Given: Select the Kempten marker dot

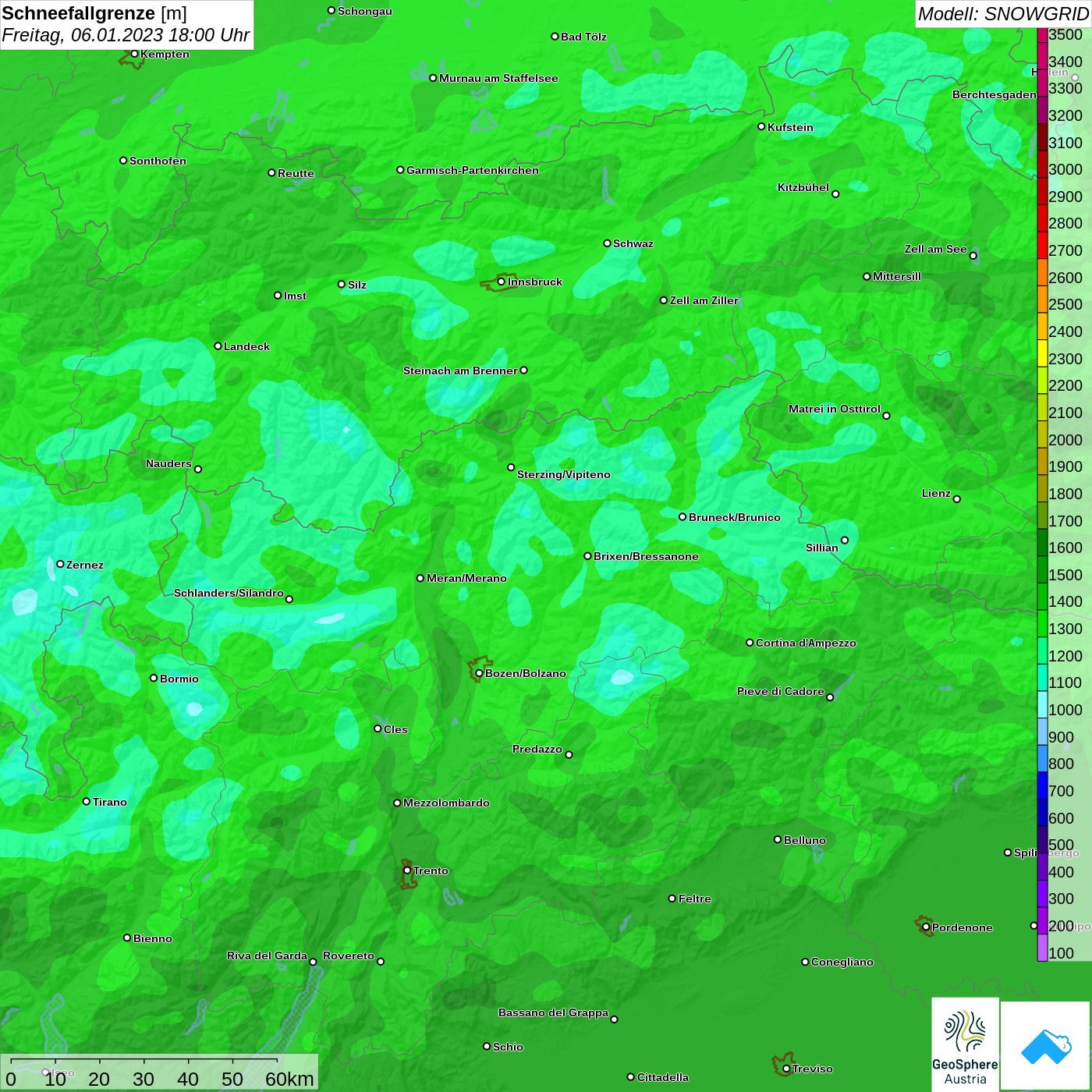Looking at the screenshot, I should tap(134, 54).
